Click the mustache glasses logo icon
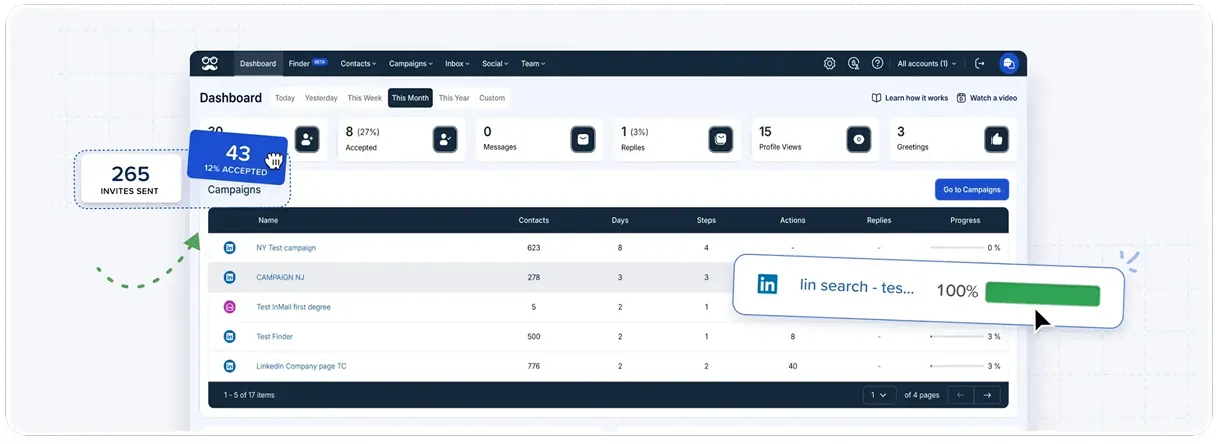Image resolution: width=1218 pixels, height=444 pixels. 209,63
